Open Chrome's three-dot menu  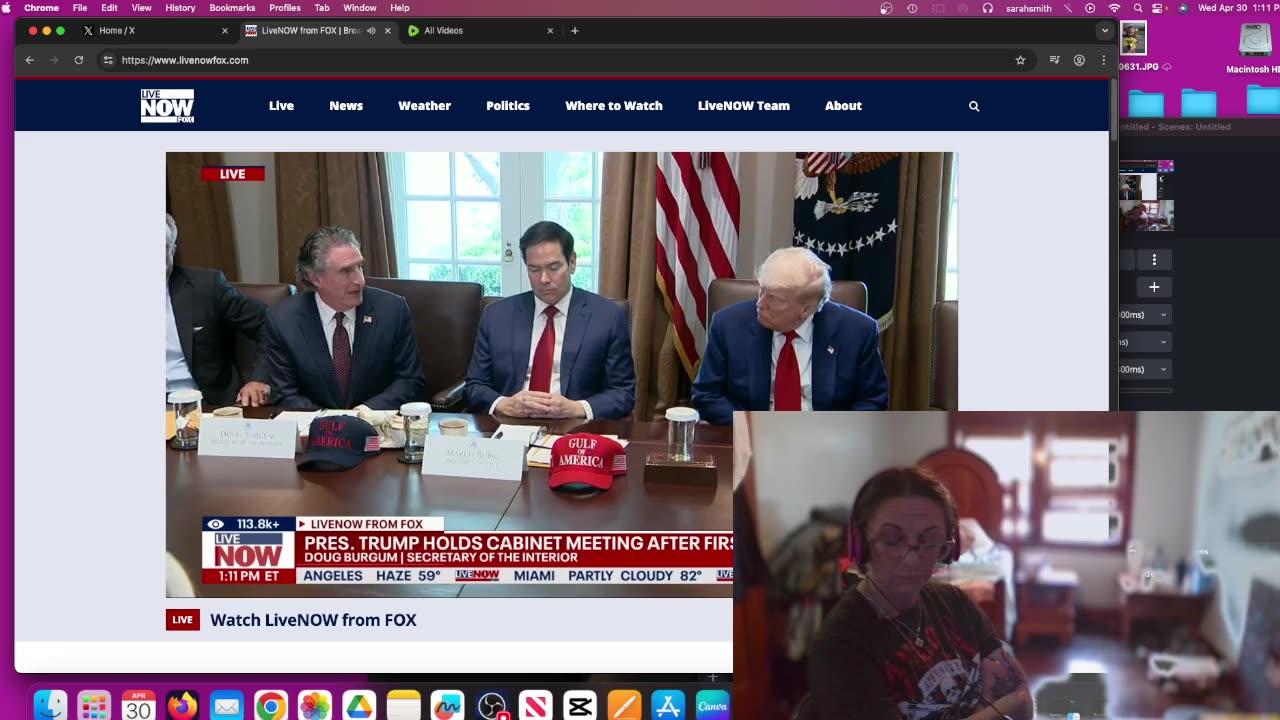(1103, 60)
